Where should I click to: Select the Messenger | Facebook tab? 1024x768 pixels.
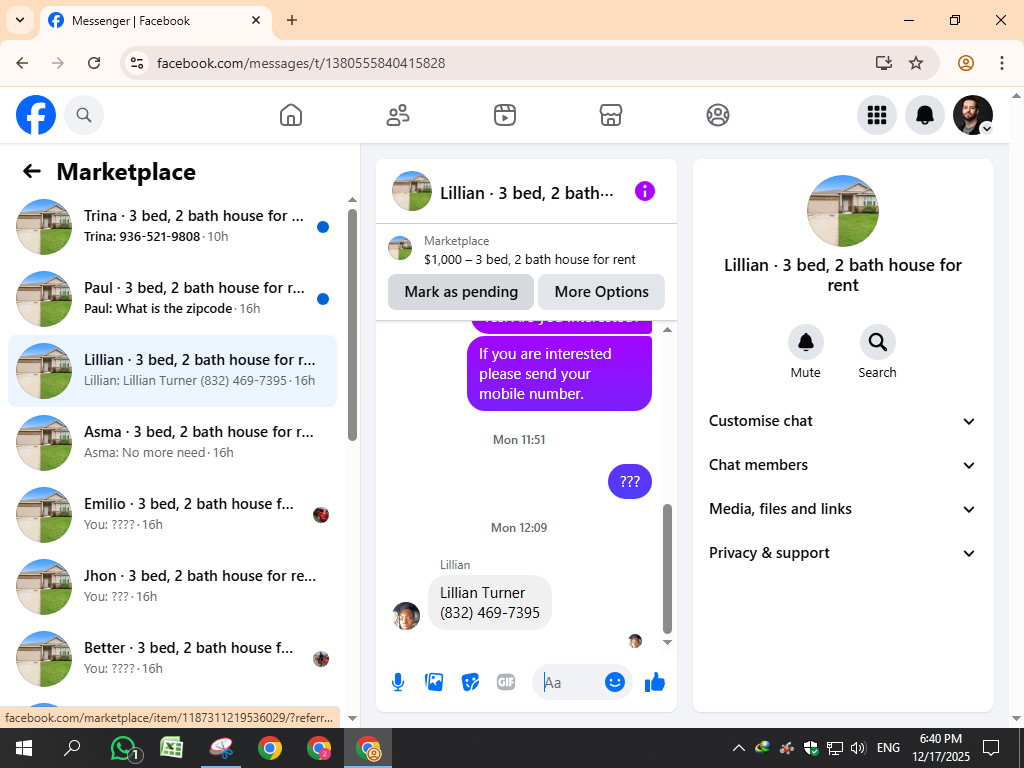(x=155, y=21)
